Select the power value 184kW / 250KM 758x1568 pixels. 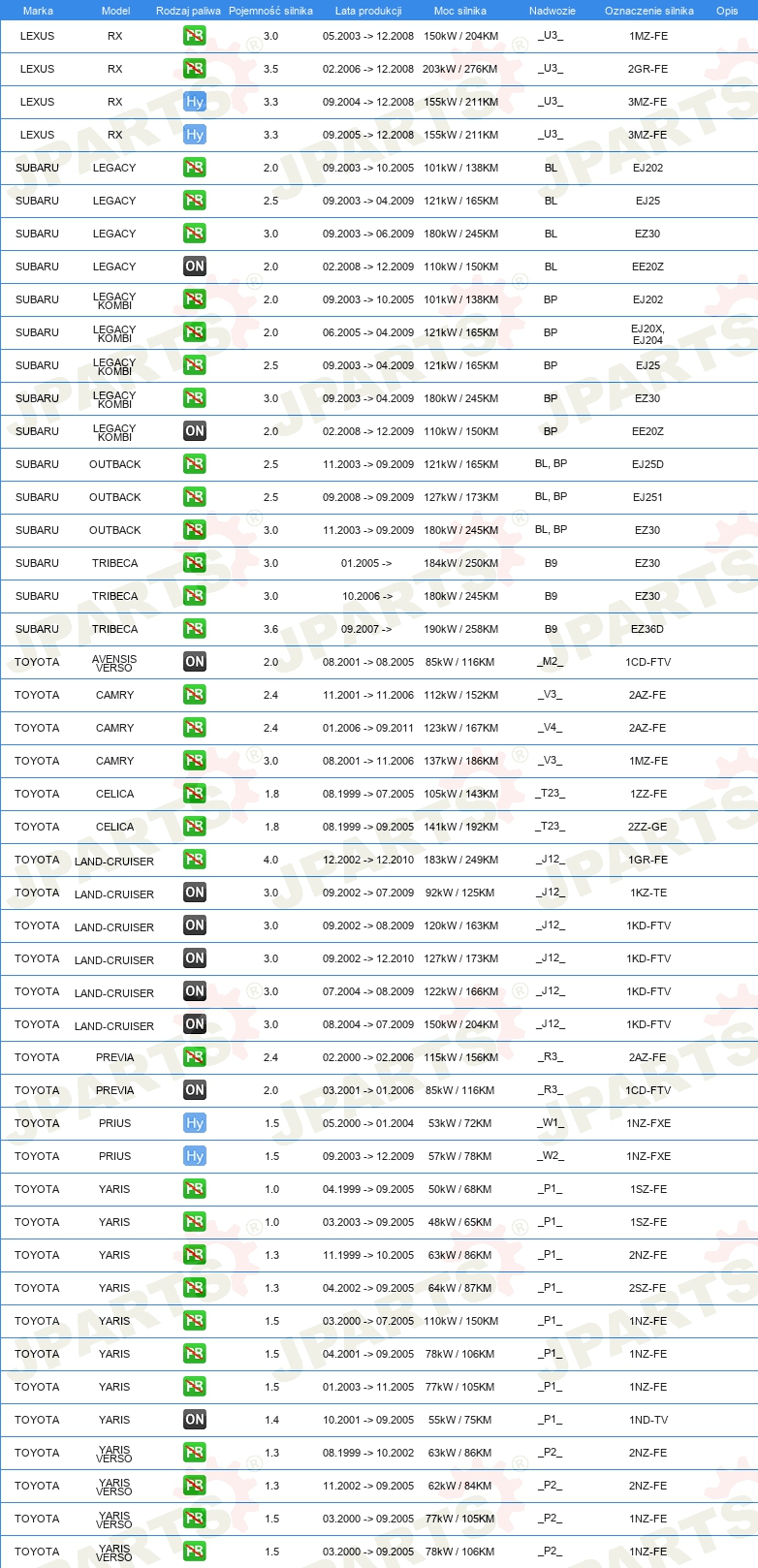460,563
